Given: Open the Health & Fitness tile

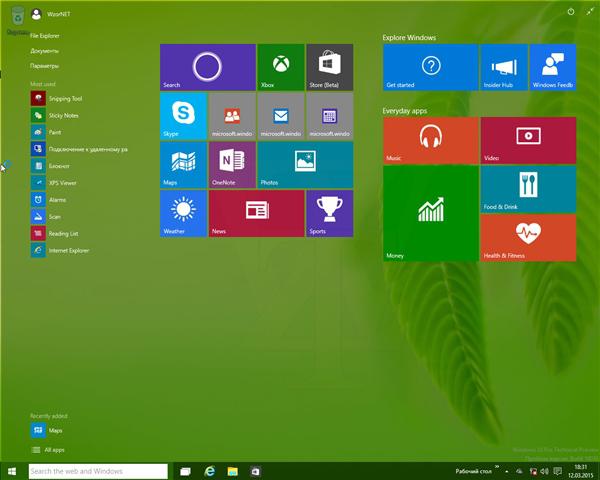Looking at the screenshot, I should (x=527, y=237).
